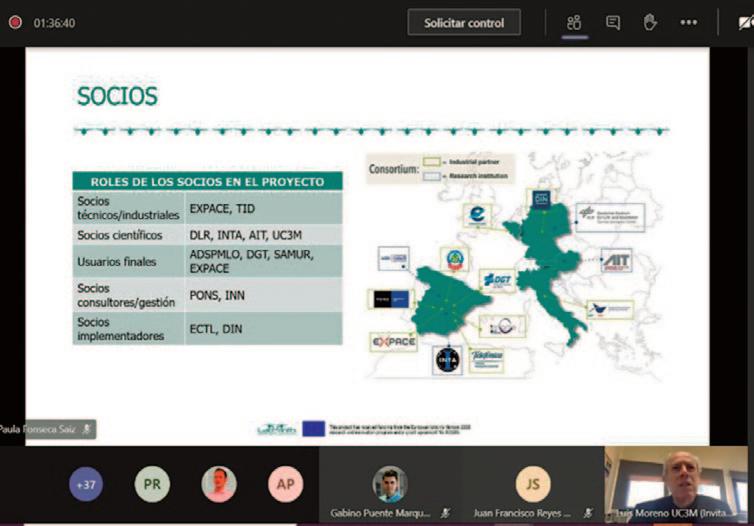The height and width of the screenshot is (526, 754).
Task: Raise your hand in the meeting
Action: (650, 22)
